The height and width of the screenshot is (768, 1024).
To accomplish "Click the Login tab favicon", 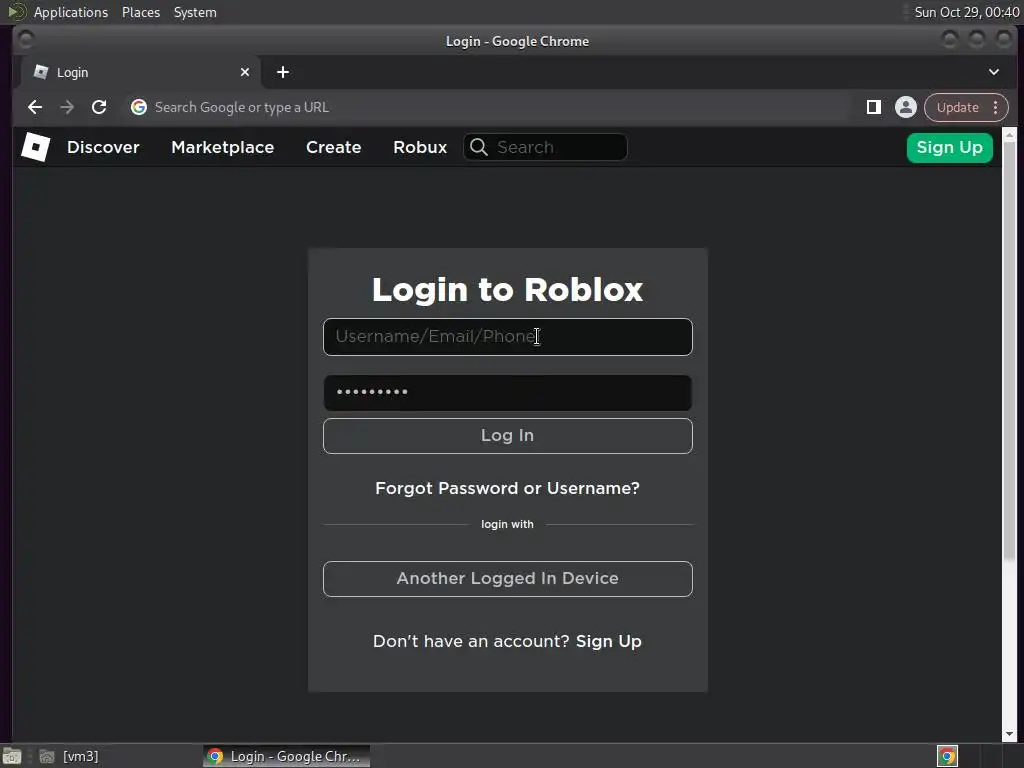I will click(40, 72).
